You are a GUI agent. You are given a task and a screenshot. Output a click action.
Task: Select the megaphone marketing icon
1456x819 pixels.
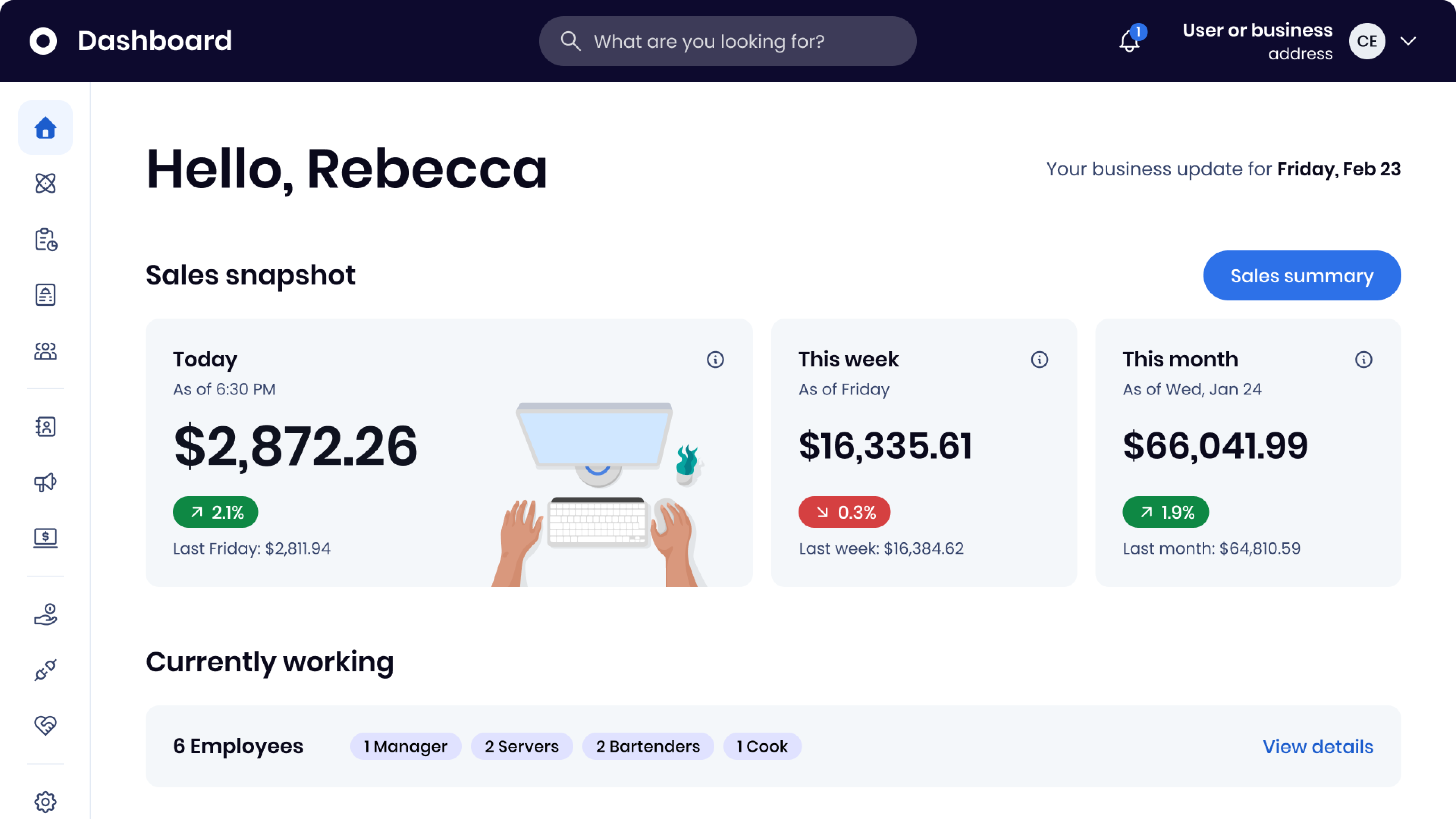(x=45, y=482)
